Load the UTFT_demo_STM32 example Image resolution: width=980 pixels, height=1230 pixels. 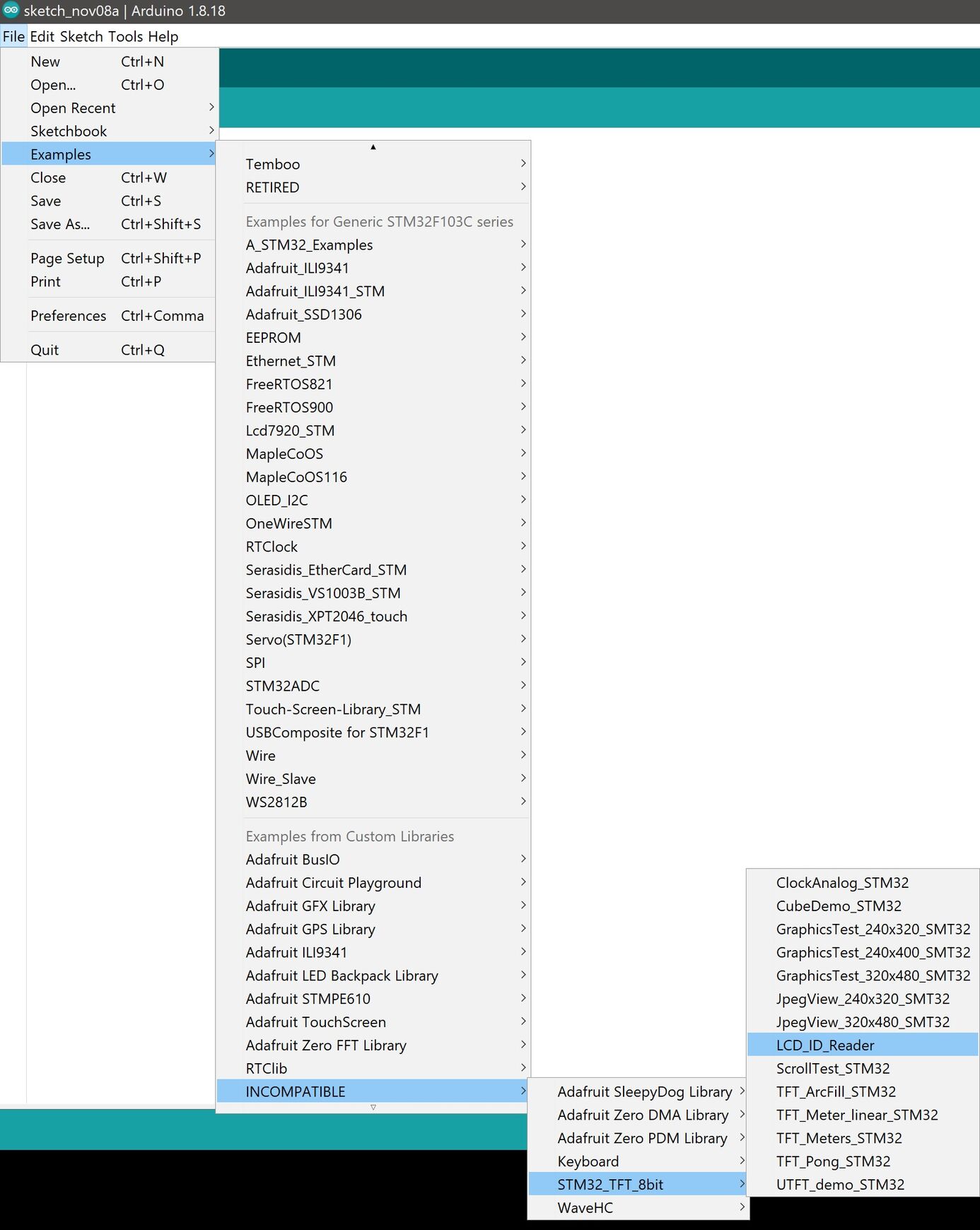pyautogui.click(x=863, y=1185)
